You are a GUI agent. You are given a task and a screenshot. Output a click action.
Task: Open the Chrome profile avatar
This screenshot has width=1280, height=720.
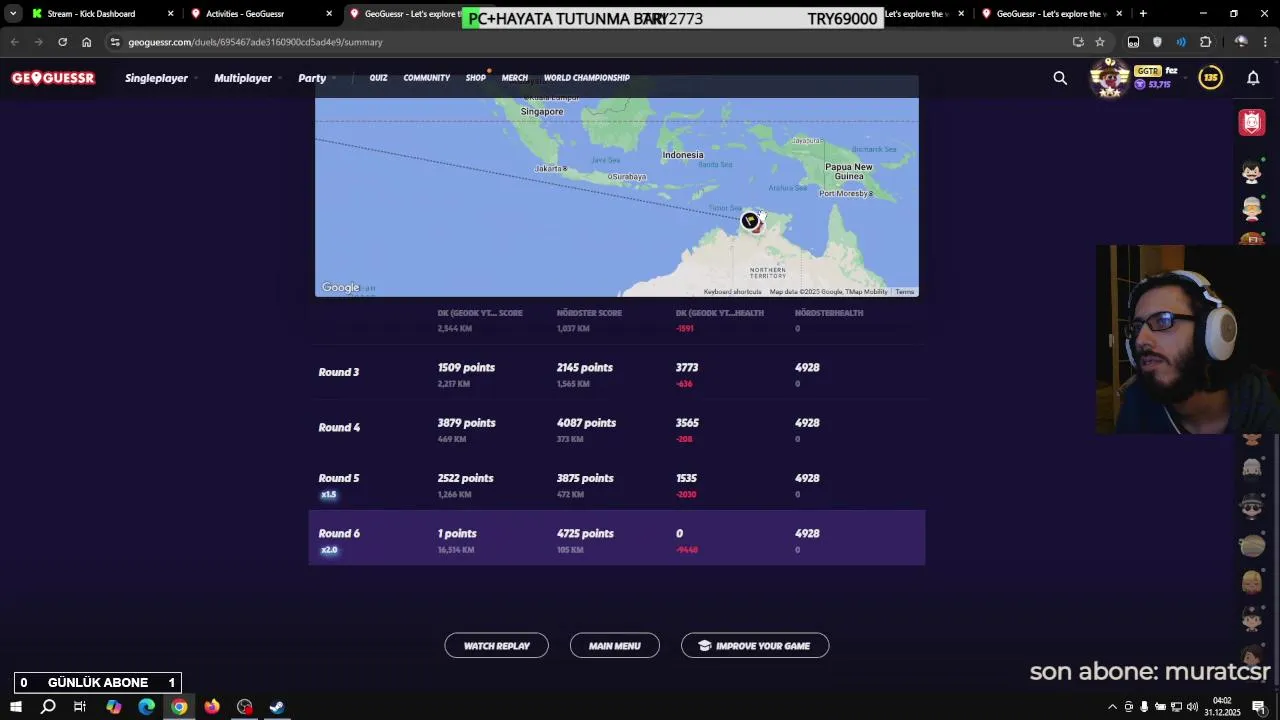1241,42
